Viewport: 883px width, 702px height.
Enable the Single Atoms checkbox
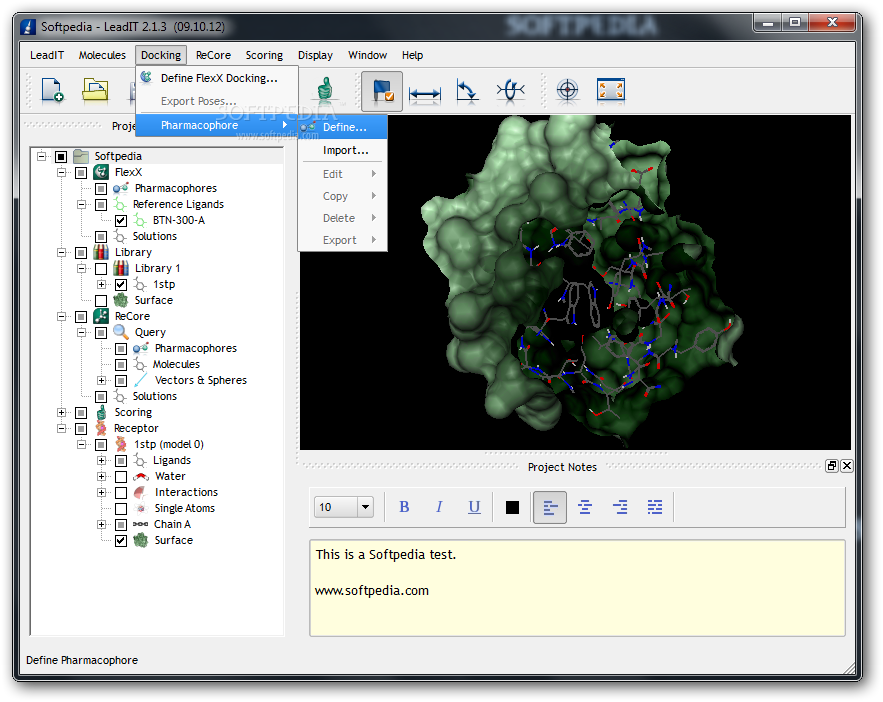[x=121, y=509]
